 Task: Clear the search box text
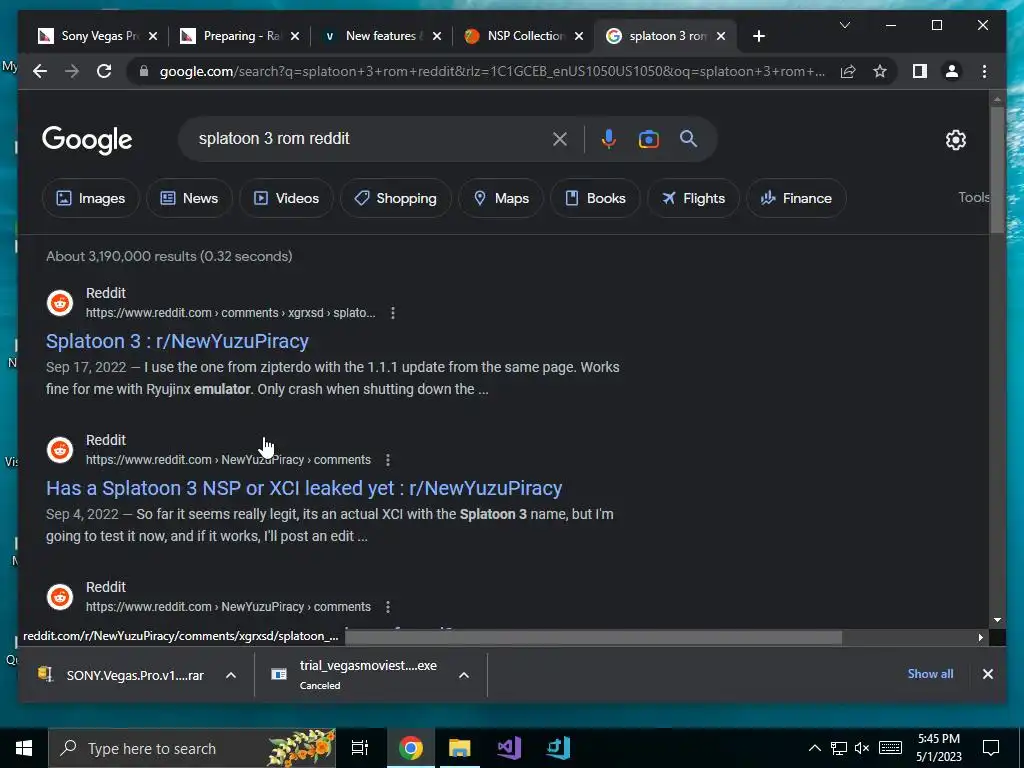tap(560, 138)
